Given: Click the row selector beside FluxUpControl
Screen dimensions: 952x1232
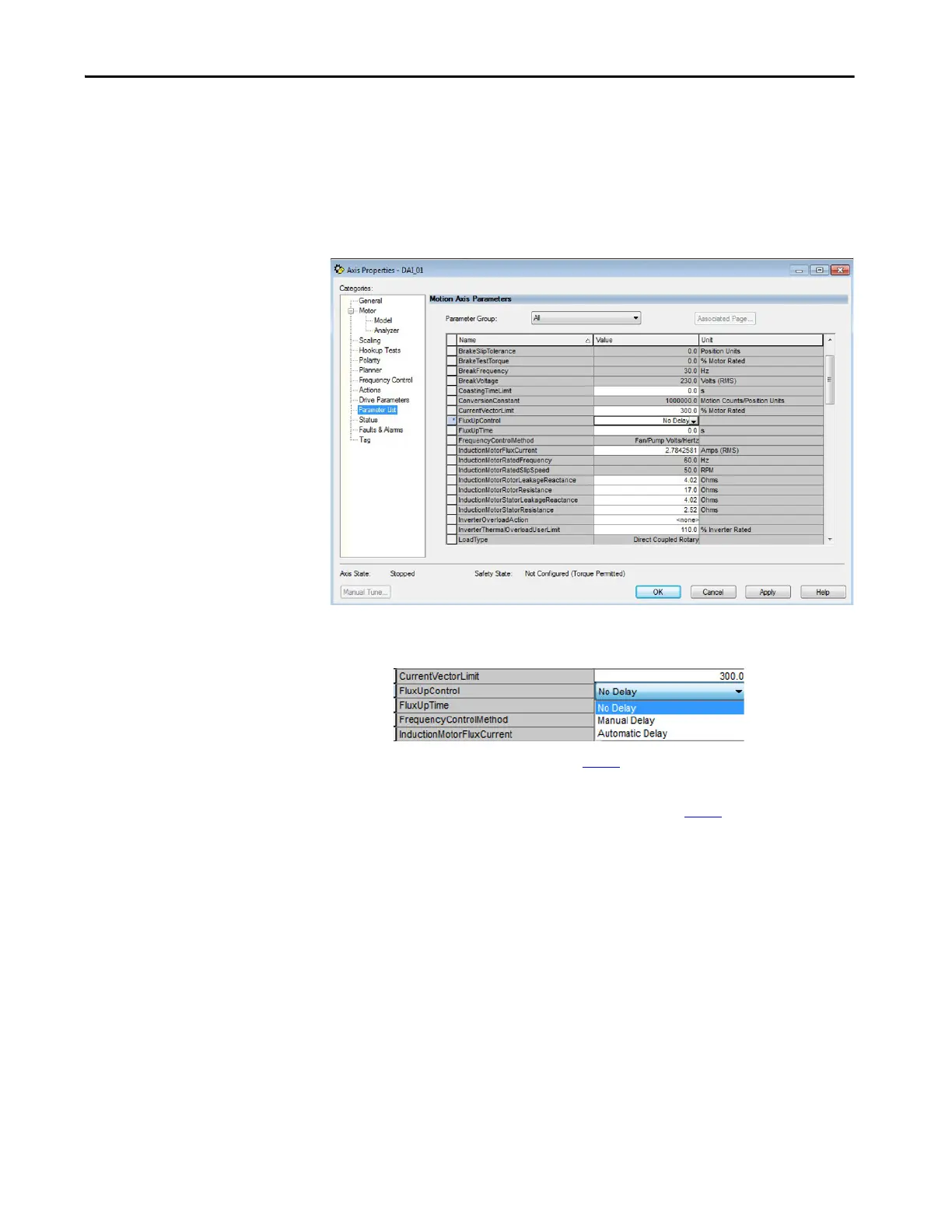Looking at the screenshot, I should (451, 421).
